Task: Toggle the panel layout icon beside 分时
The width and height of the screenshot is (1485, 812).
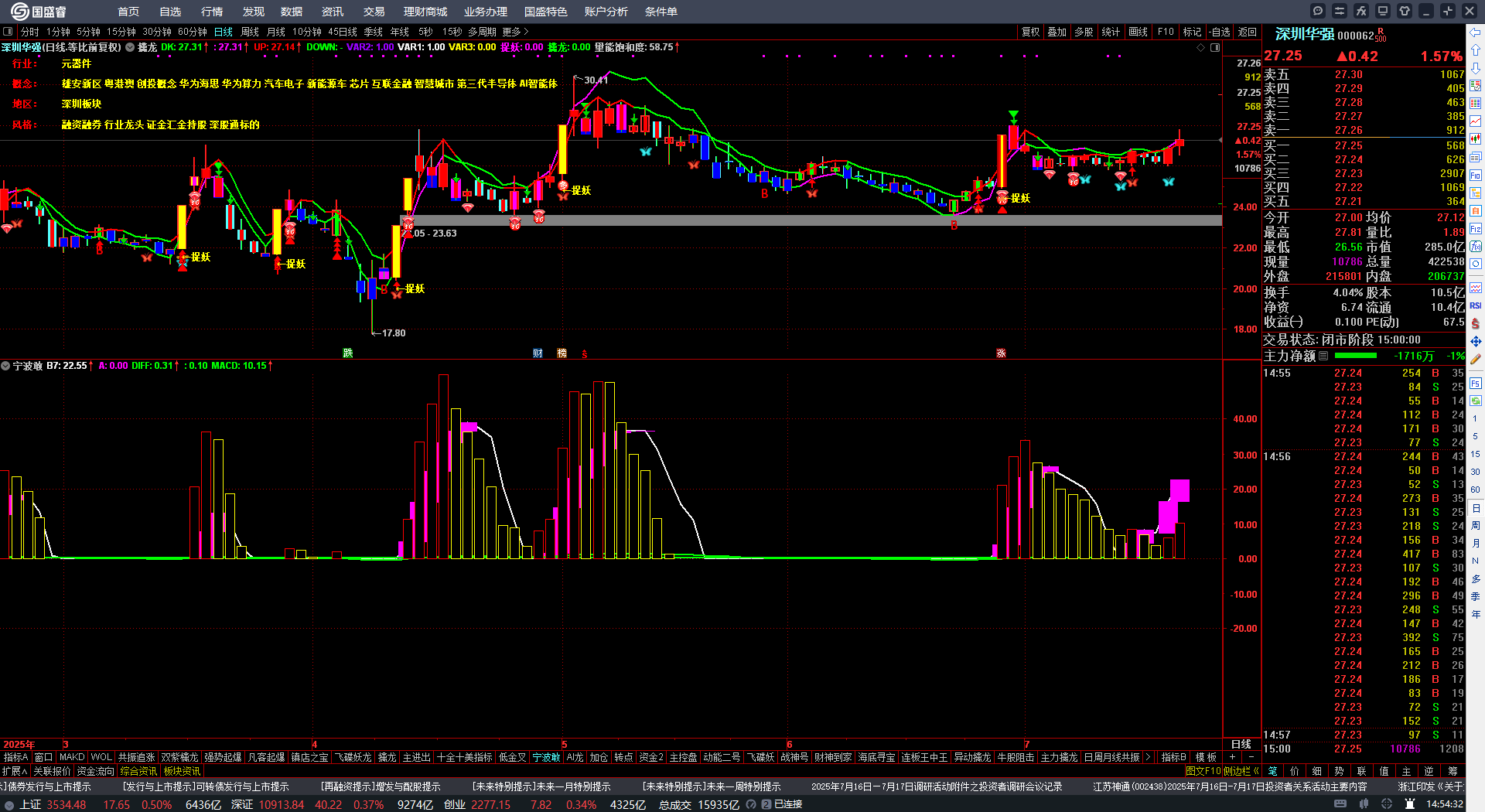Action: pyautogui.click(x=8, y=32)
